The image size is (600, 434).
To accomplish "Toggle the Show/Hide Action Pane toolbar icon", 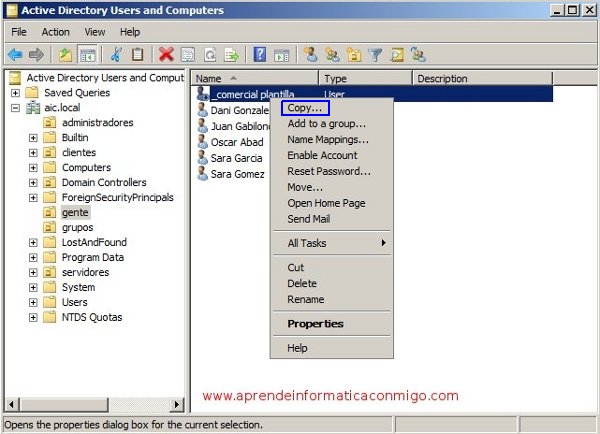I will (282, 55).
